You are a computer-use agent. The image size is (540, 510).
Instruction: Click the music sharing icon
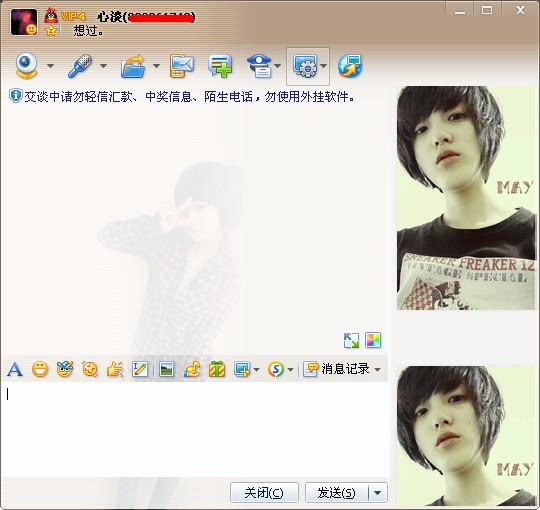click(x=192, y=370)
